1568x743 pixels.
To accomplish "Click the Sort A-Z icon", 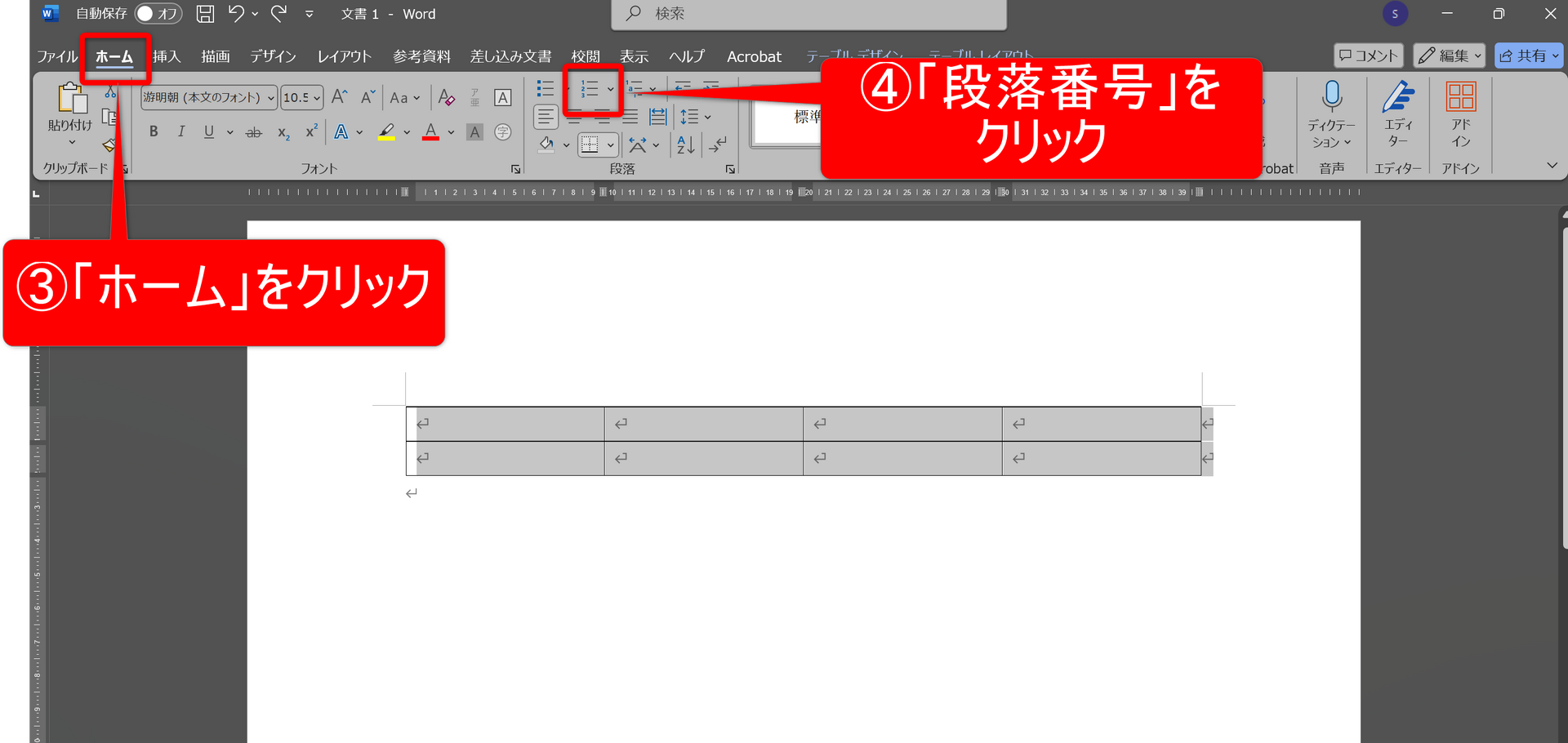I will (x=685, y=145).
